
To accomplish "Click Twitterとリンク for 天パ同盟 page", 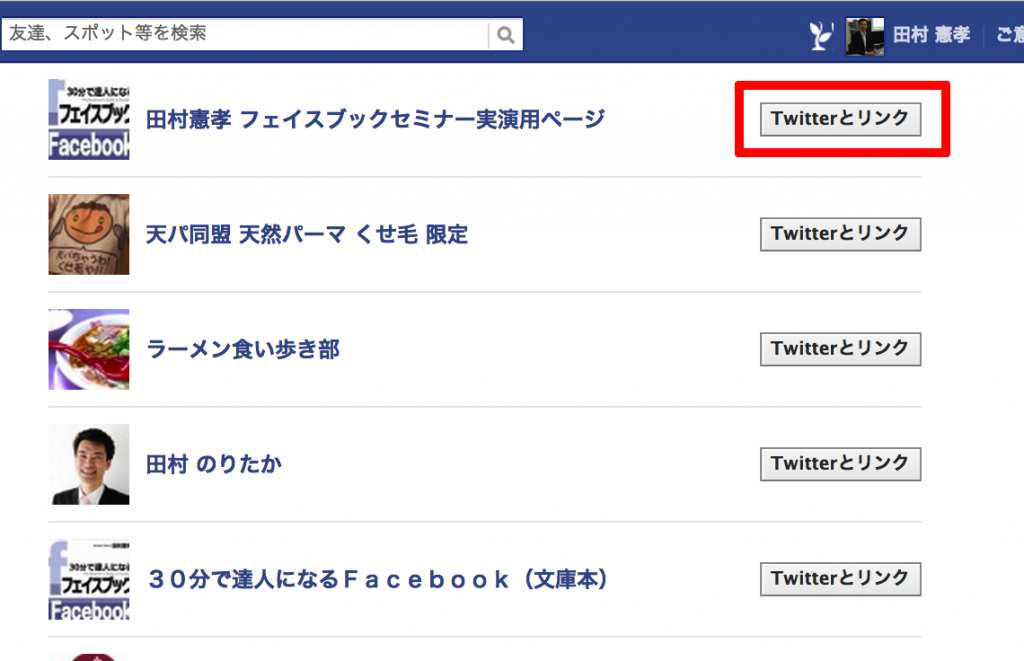I will coord(840,234).
